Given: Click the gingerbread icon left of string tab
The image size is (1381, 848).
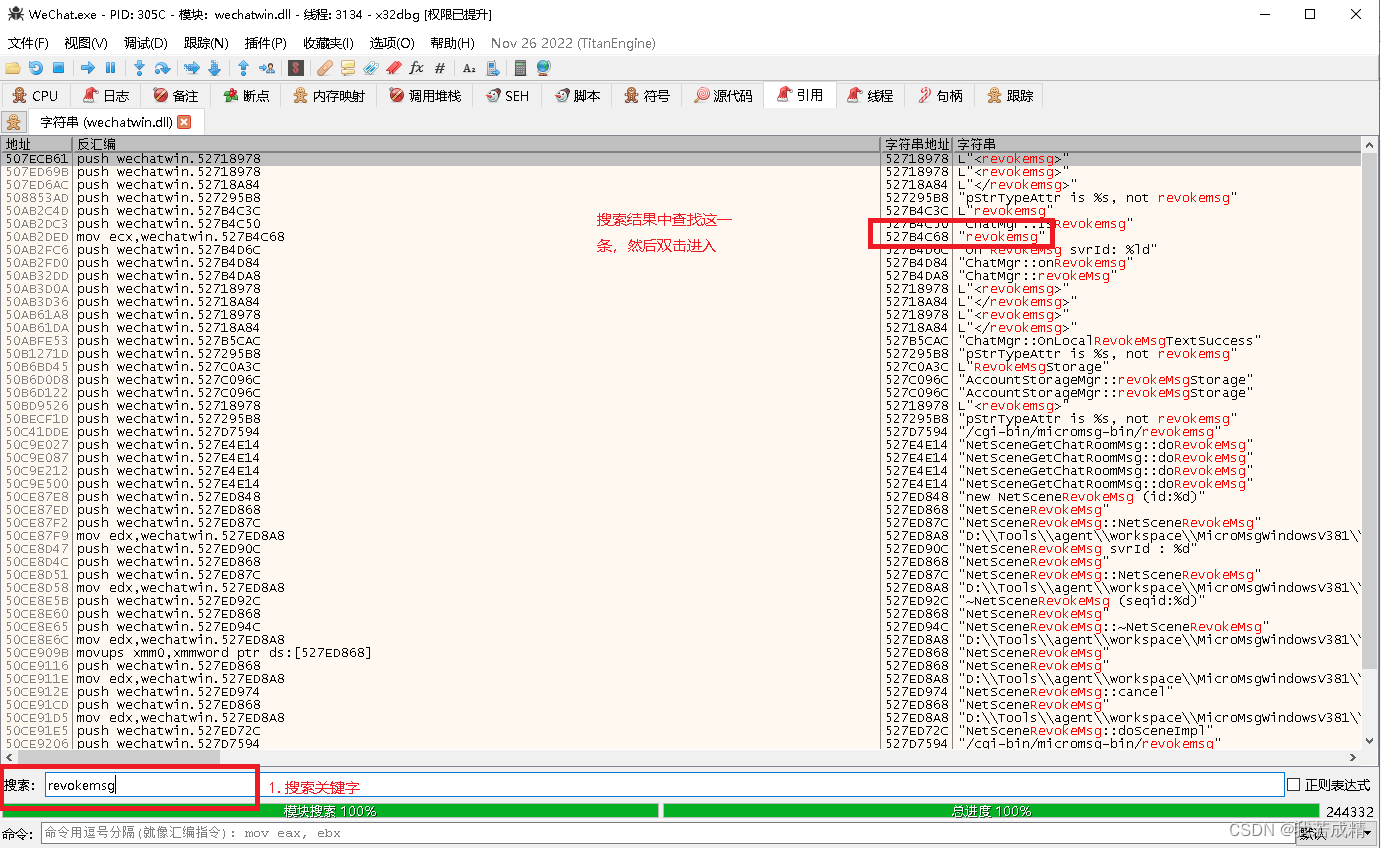Looking at the screenshot, I should [x=14, y=122].
